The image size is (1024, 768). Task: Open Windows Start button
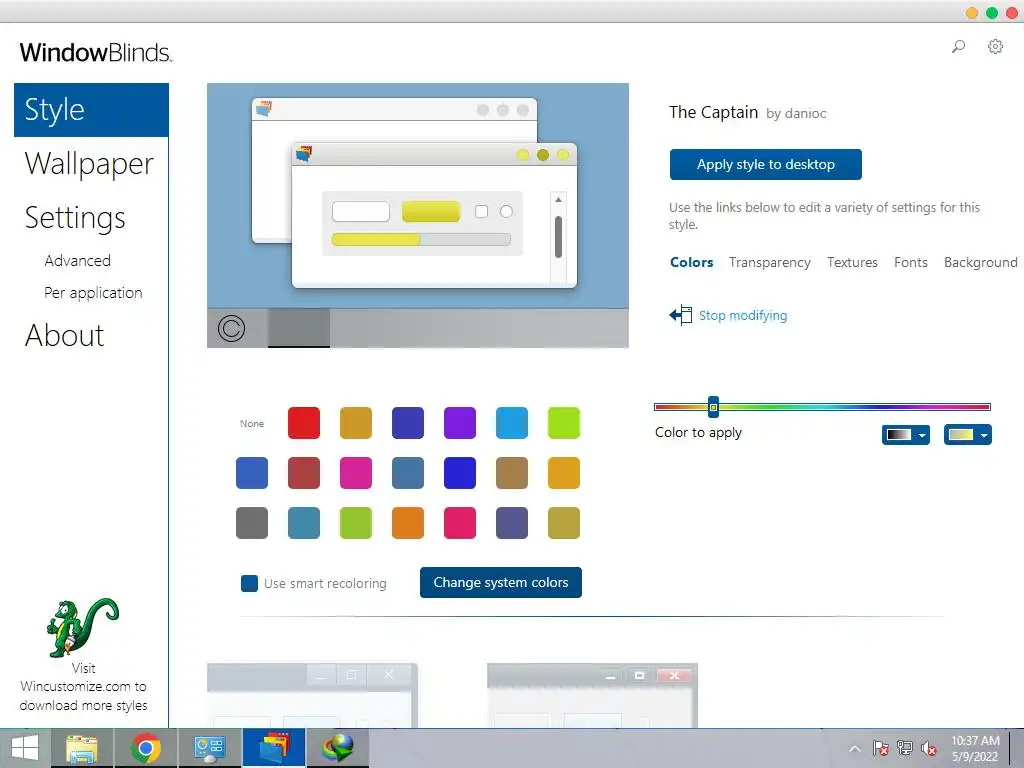coord(25,748)
